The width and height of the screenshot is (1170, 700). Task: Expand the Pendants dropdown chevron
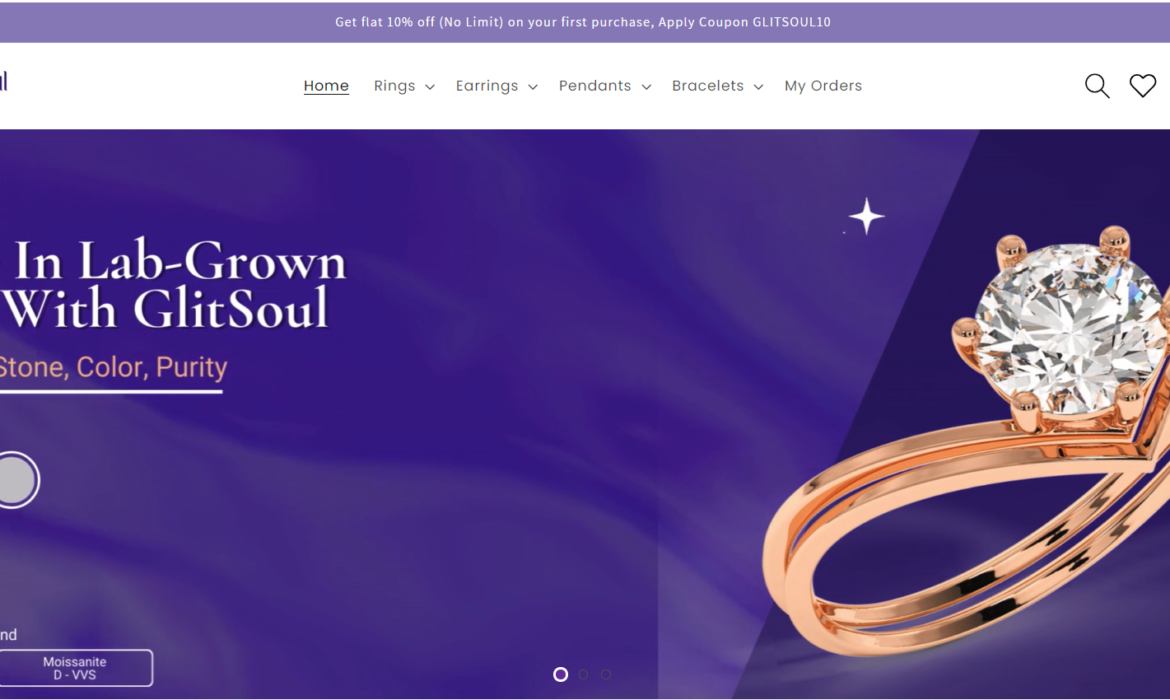coord(646,87)
